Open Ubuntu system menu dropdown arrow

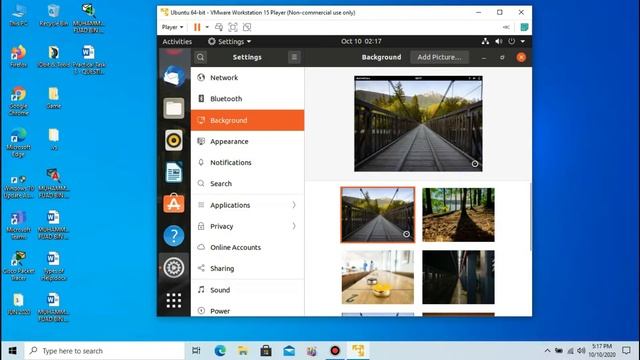(x=522, y=41)
